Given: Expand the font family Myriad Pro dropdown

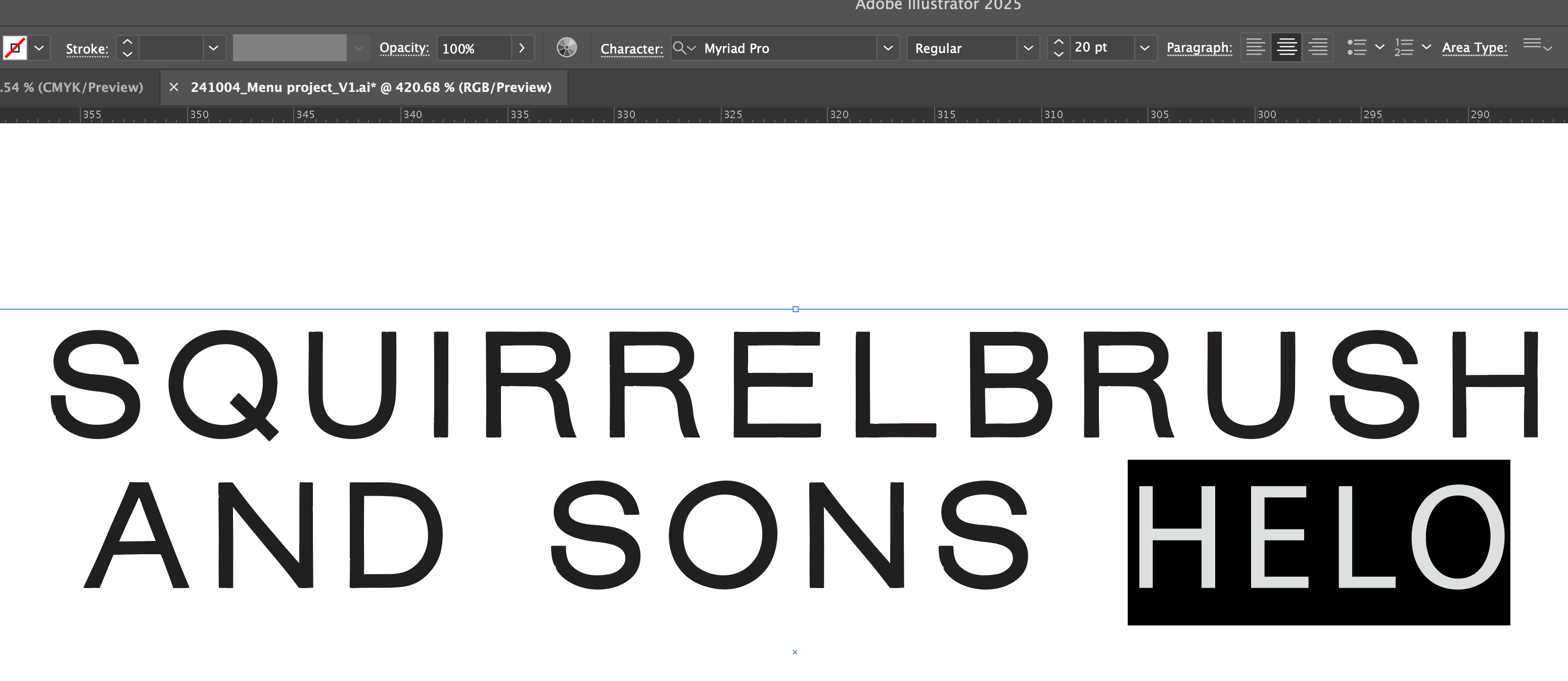Looking at the screenshot, I should pyautogui.click(x=888, y=48).
